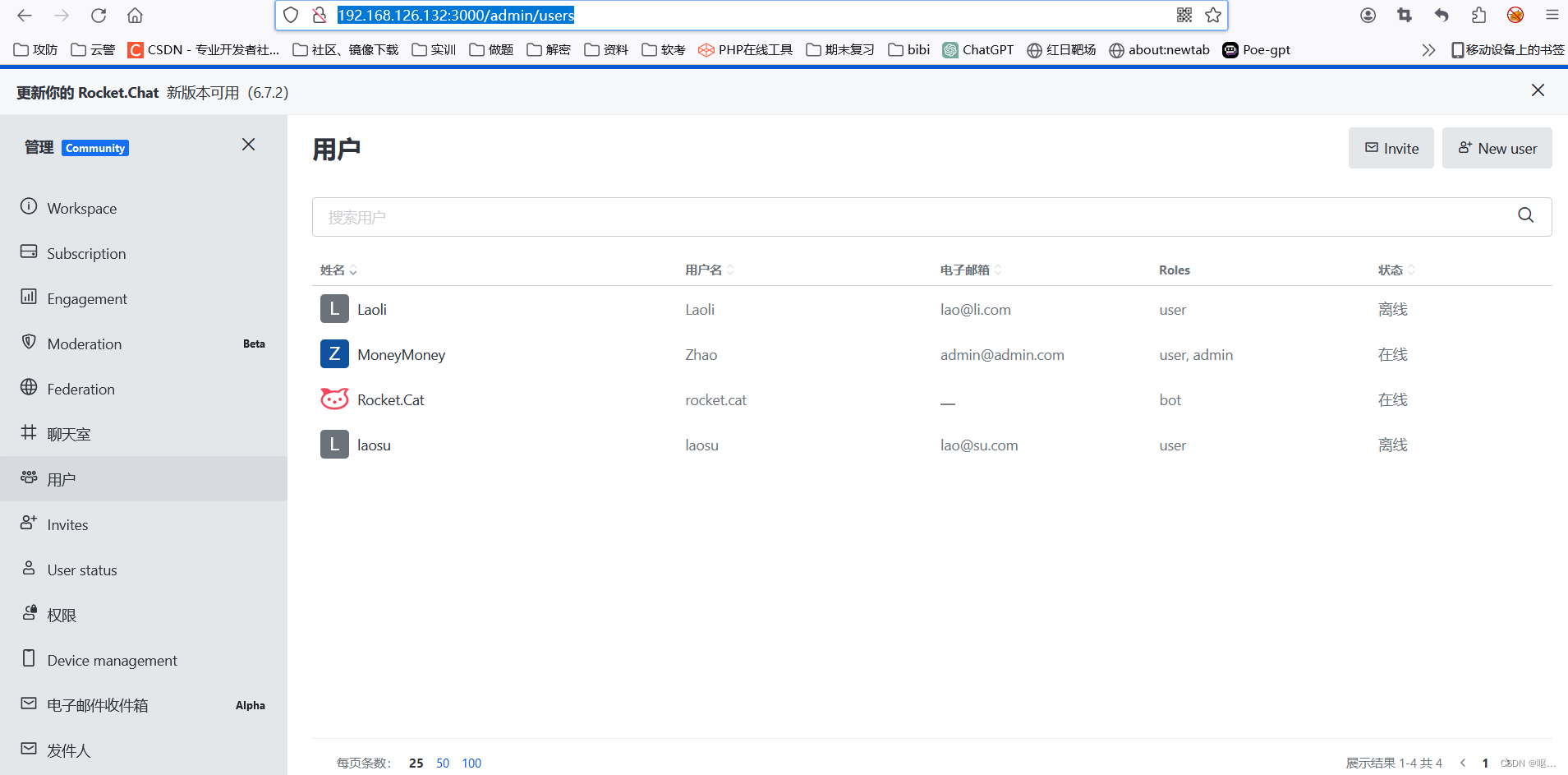Open the laosu user row
Screen dimensions: 1568x775
click(932, 445)
